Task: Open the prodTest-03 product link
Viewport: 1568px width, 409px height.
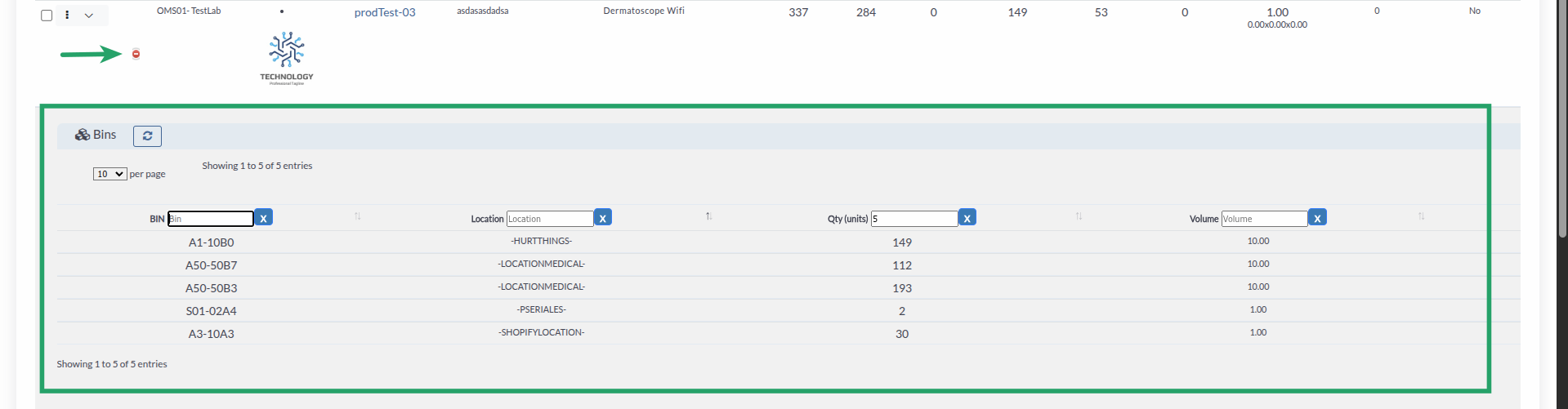Action: (x=384, y=12)
